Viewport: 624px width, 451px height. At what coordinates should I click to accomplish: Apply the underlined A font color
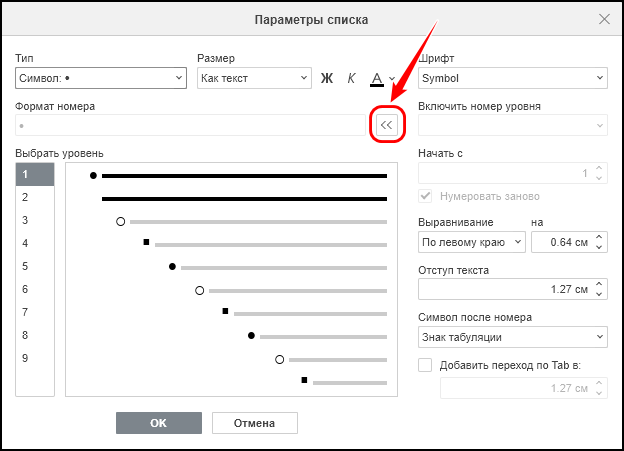pyautogui.click(x=377, y=79)
